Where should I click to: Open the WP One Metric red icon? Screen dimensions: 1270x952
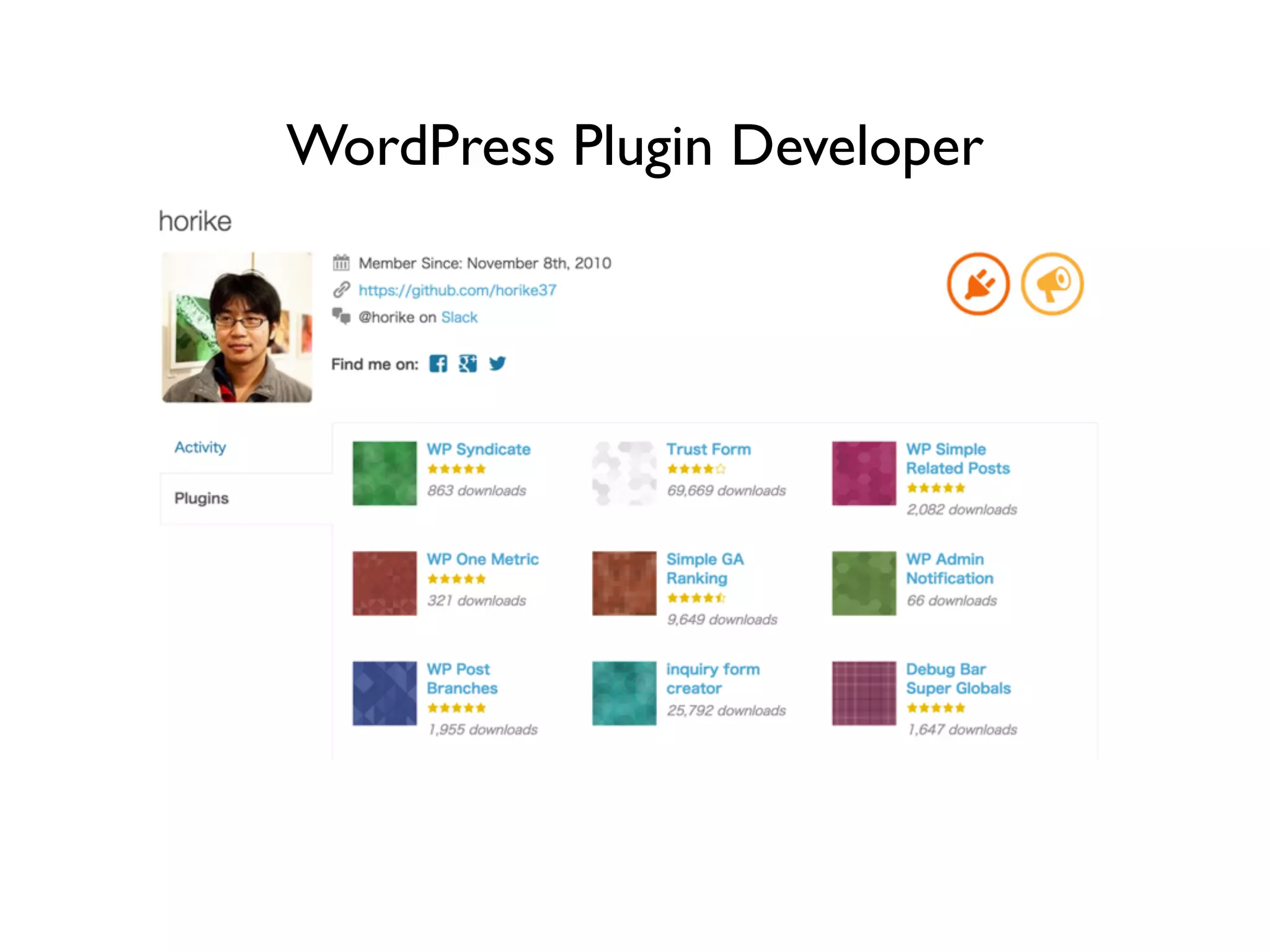(x=384, y=583)
